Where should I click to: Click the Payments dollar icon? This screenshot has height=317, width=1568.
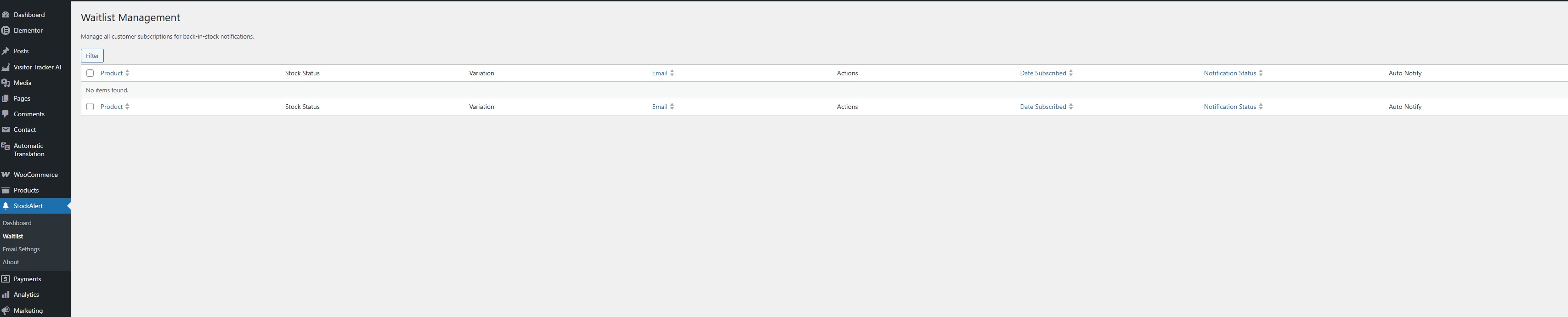6,279
